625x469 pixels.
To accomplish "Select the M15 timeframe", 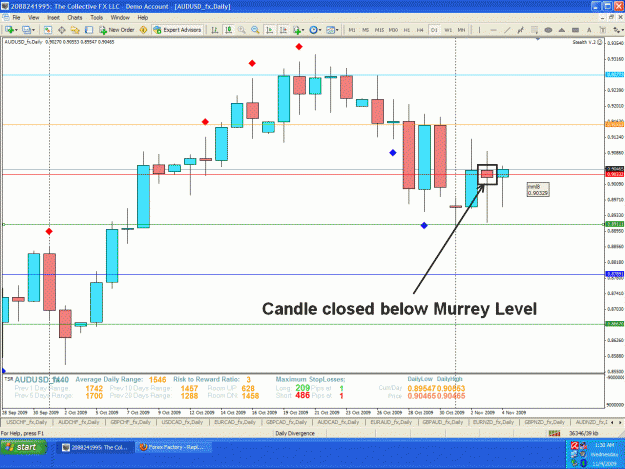I will click(379, 30).
